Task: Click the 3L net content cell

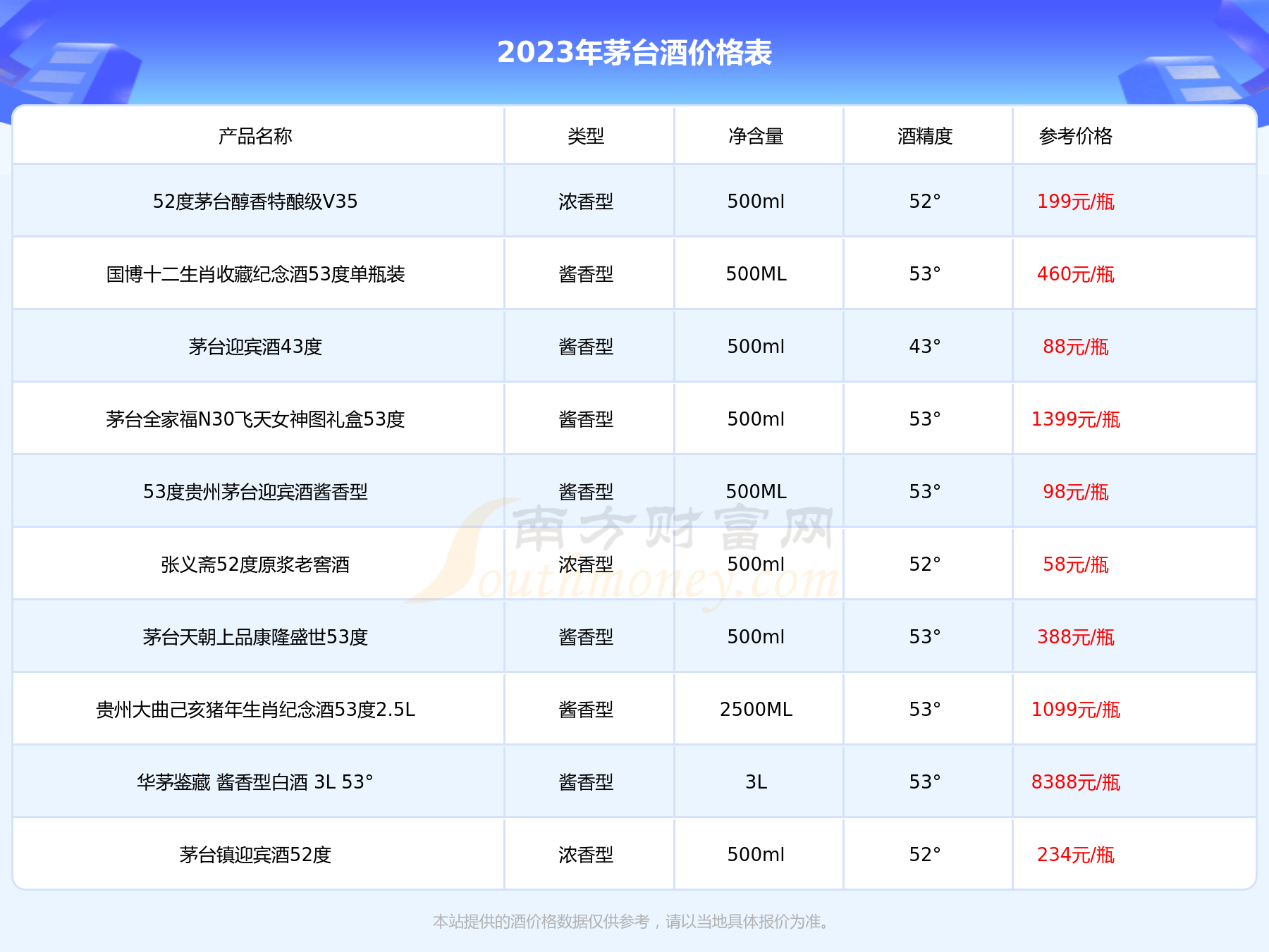Action: click(x=756, y=782)
